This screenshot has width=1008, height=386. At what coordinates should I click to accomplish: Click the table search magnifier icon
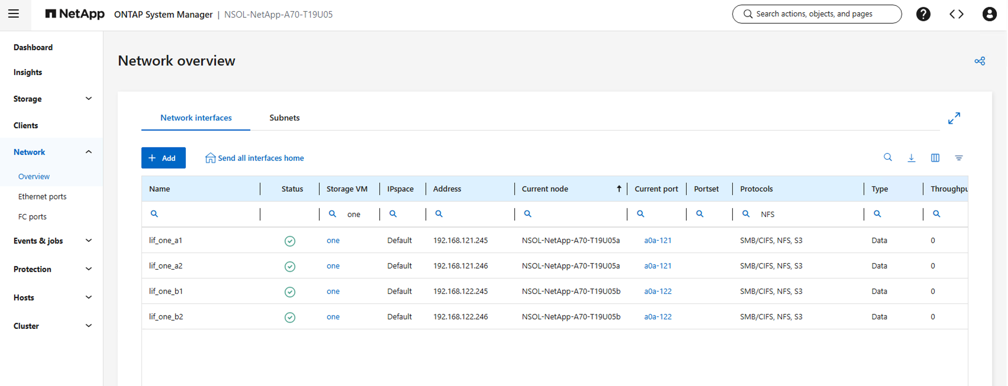[x=888, y=157]
